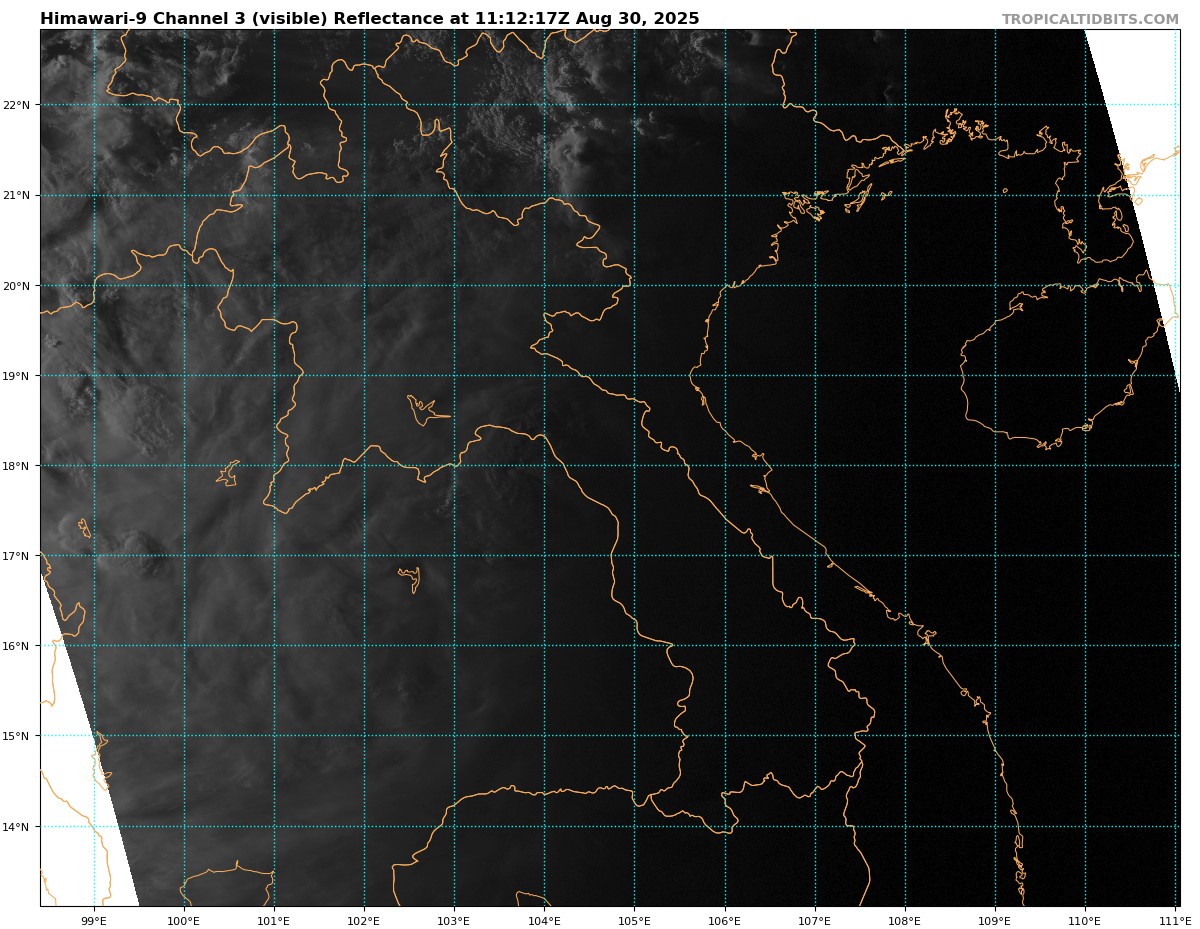
Task: Select the 107°E longitude axis label
Action: [x=815, y=920]
